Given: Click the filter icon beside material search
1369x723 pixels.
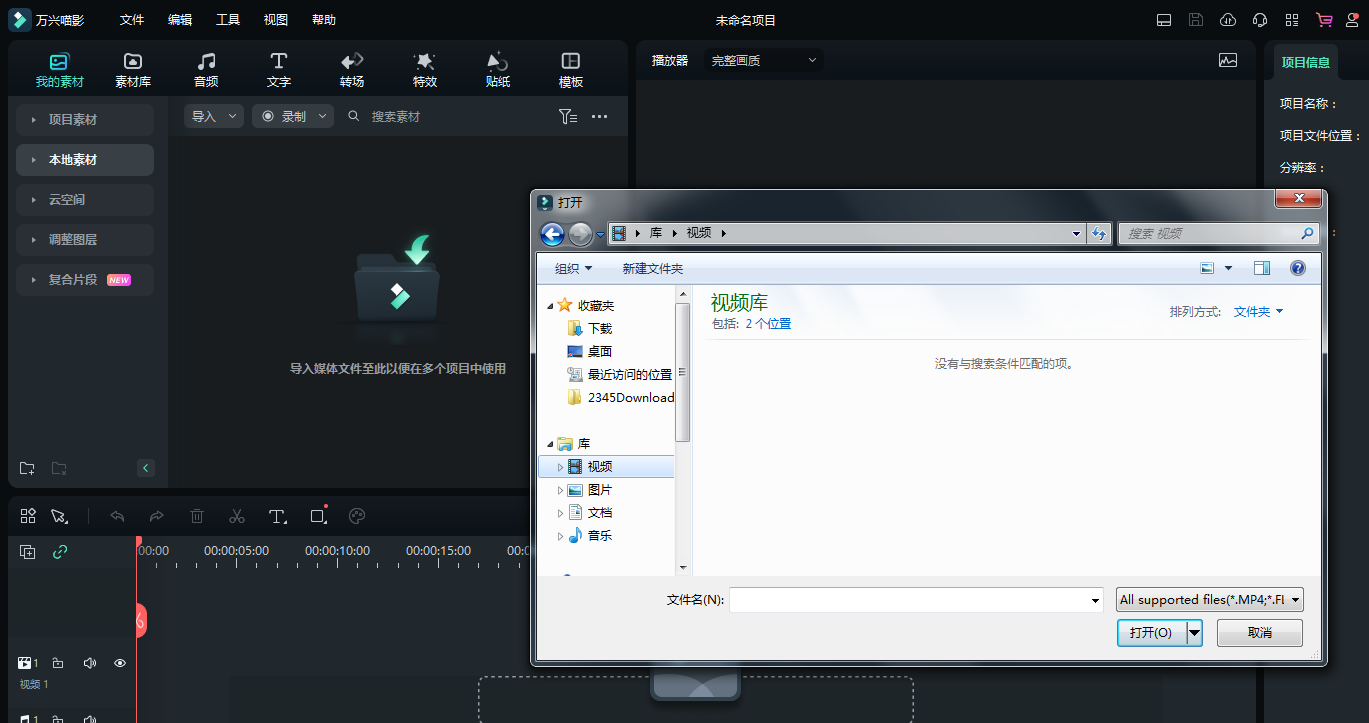Looking at the screenshot, I should pos(567,117).
